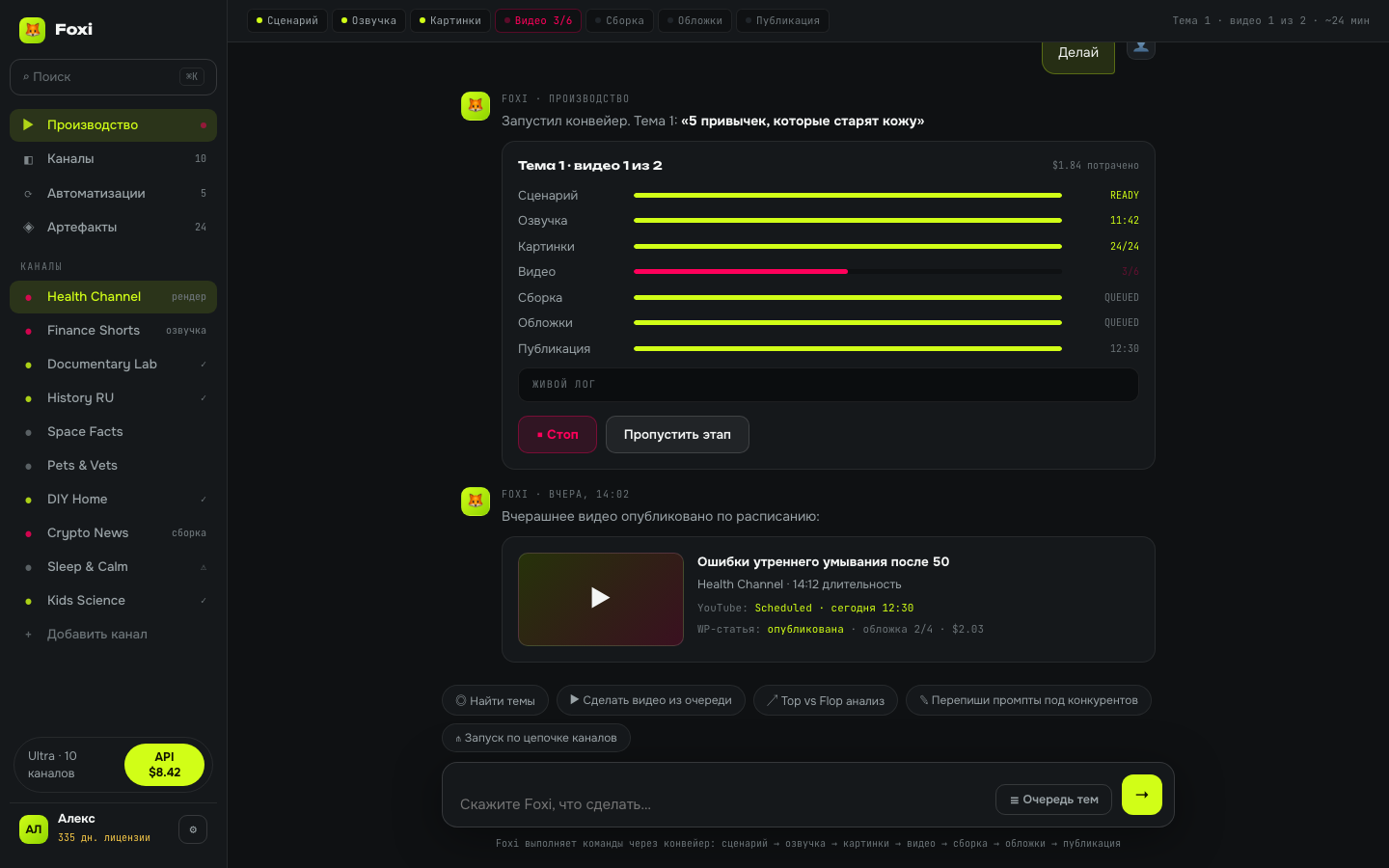Click the Видео progress bar
Viewport: 1389px width, 868px height.
tap(847, 272)
